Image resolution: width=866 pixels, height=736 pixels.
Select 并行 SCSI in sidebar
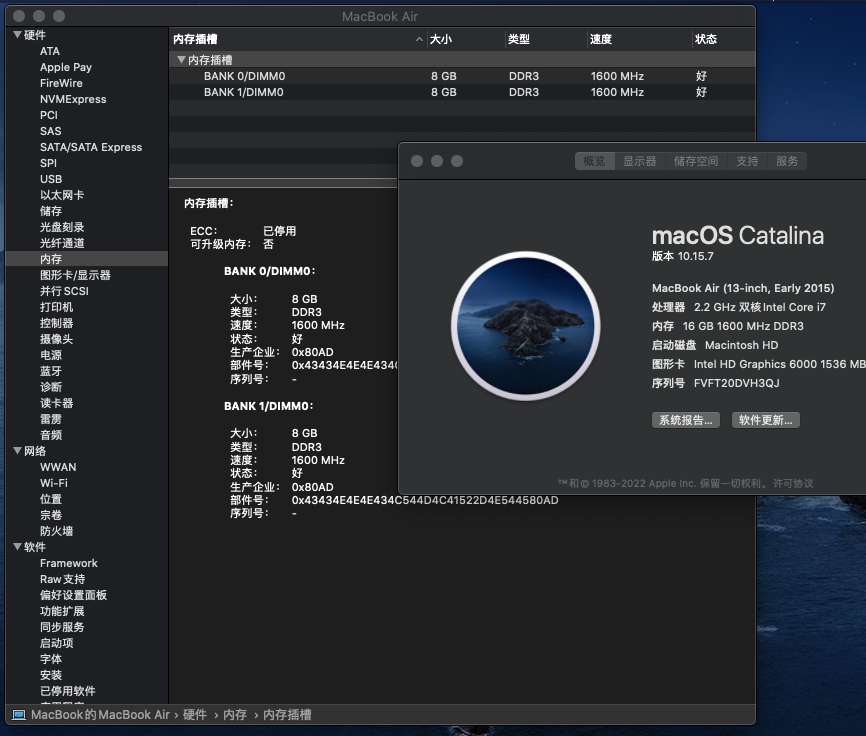pyautogui.click(x=64, y=291)
